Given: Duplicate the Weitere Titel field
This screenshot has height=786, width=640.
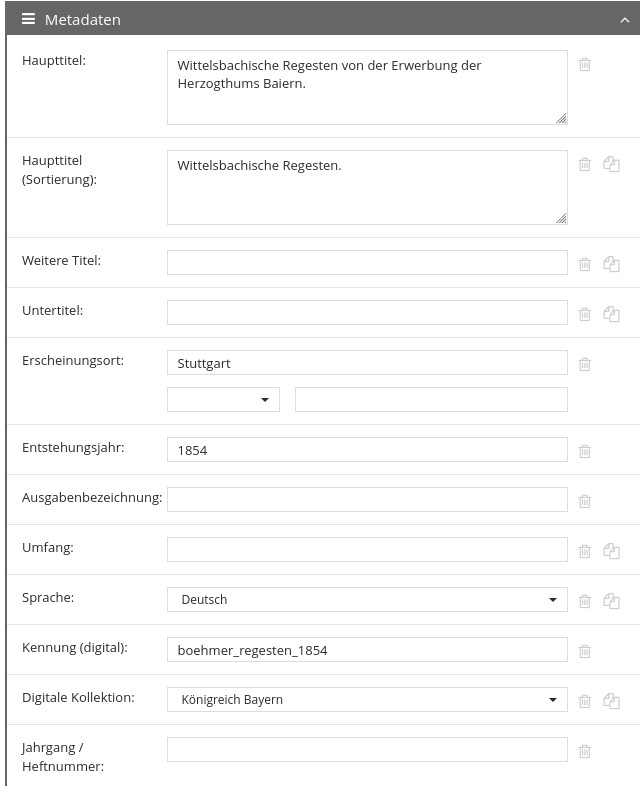Looking at the screenshot, I should click(x=611, y=264).
